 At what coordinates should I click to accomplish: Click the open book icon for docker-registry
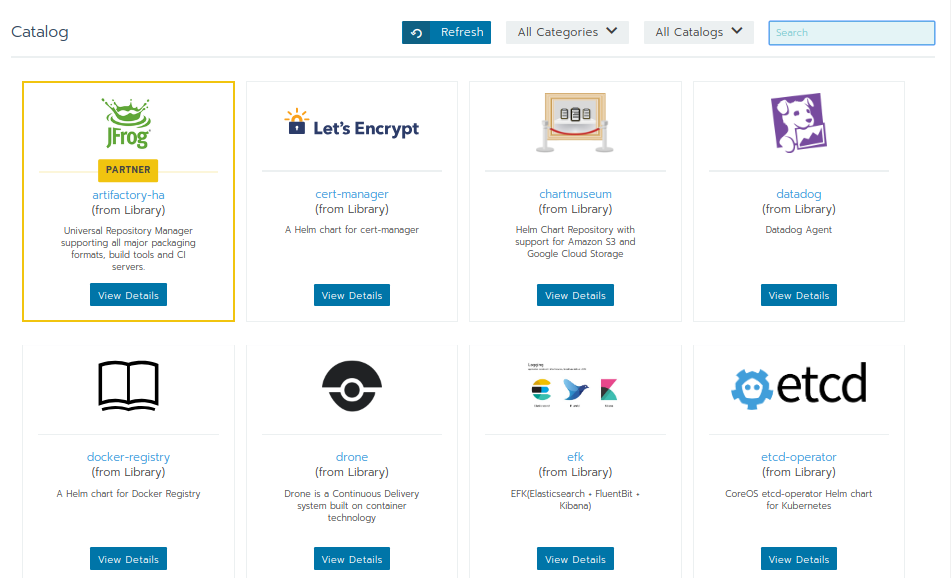tap(129, 386)
